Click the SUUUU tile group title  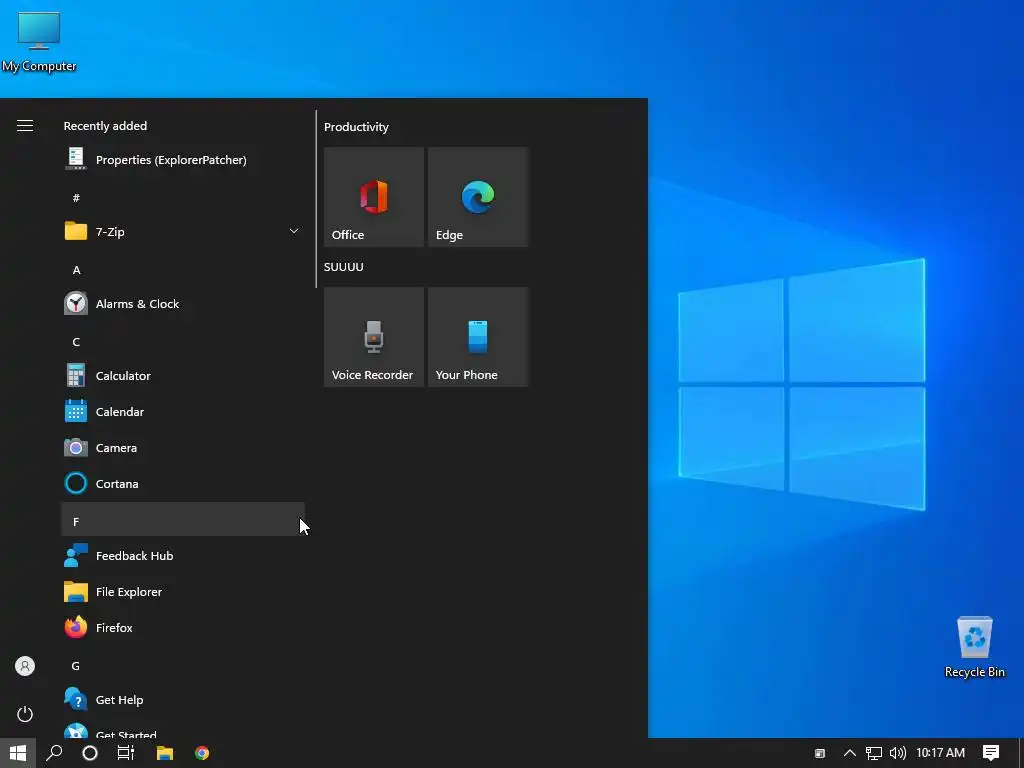(x=344, y=266)
